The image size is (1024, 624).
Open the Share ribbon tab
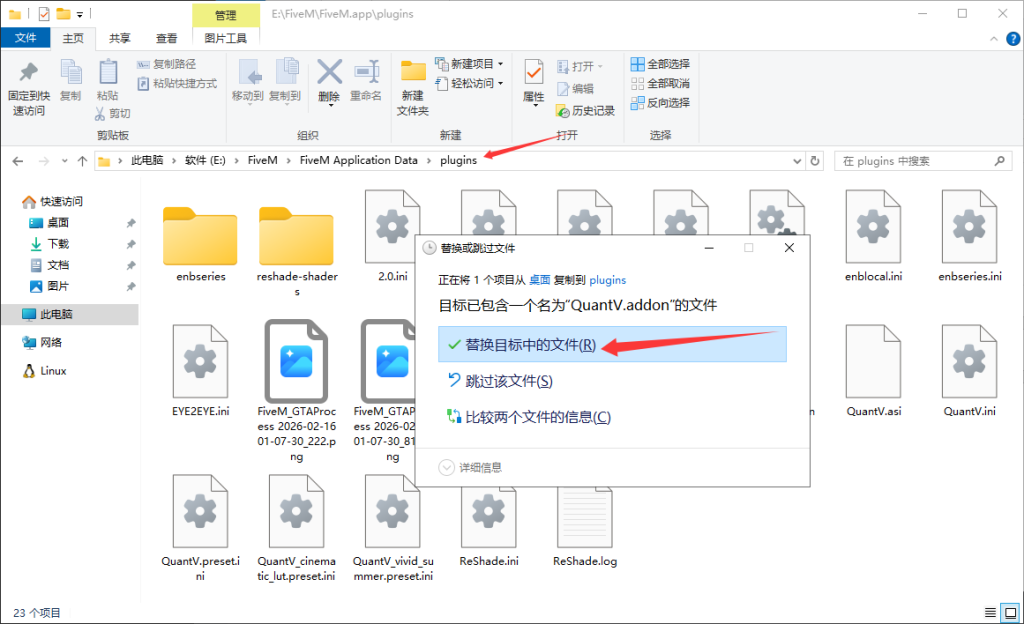pyautogui.click(x=120, y=38)
